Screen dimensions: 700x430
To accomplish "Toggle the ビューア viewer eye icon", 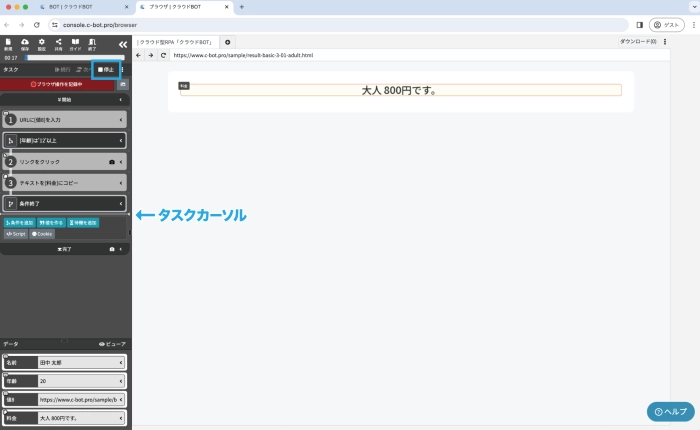I will 112,343.
